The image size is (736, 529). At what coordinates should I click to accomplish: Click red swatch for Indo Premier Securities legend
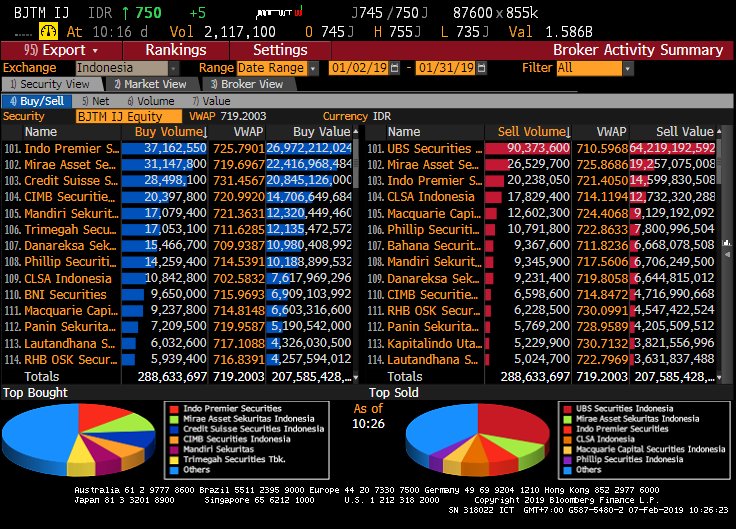point(174,409)
